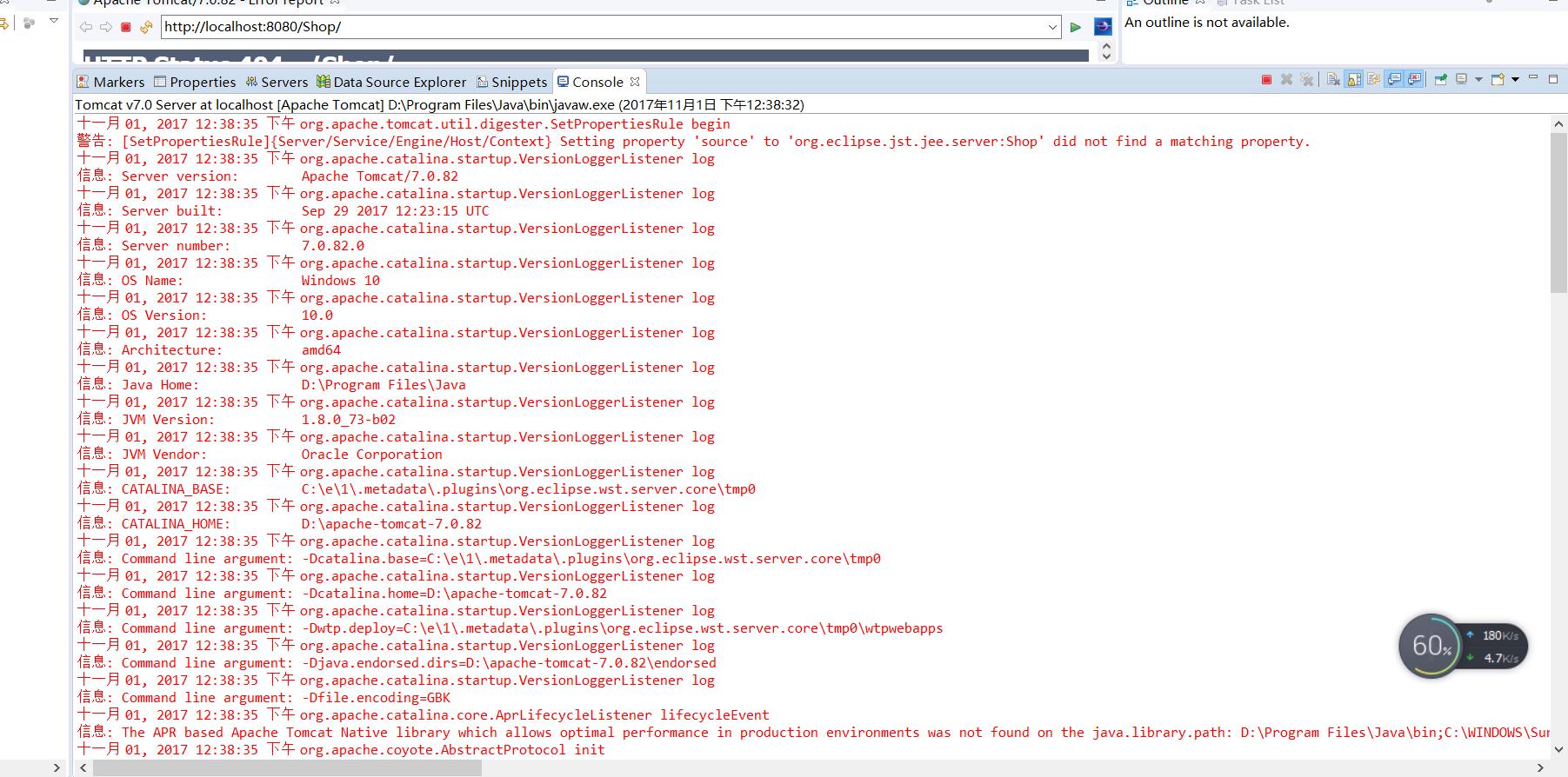The height and width of the screenshot is (777, 1568).
Task: Click the Console vertical scrollbar down arrow
Action: tap(1558, 749)
